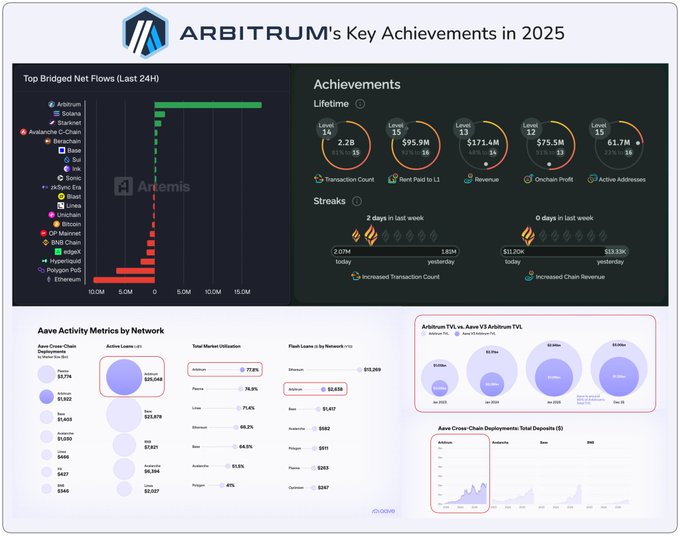The height and width of the screenshot is (536, 680).
Task: Click the Ethereum diamond icon in the net flows list
Action: (49, 279)
